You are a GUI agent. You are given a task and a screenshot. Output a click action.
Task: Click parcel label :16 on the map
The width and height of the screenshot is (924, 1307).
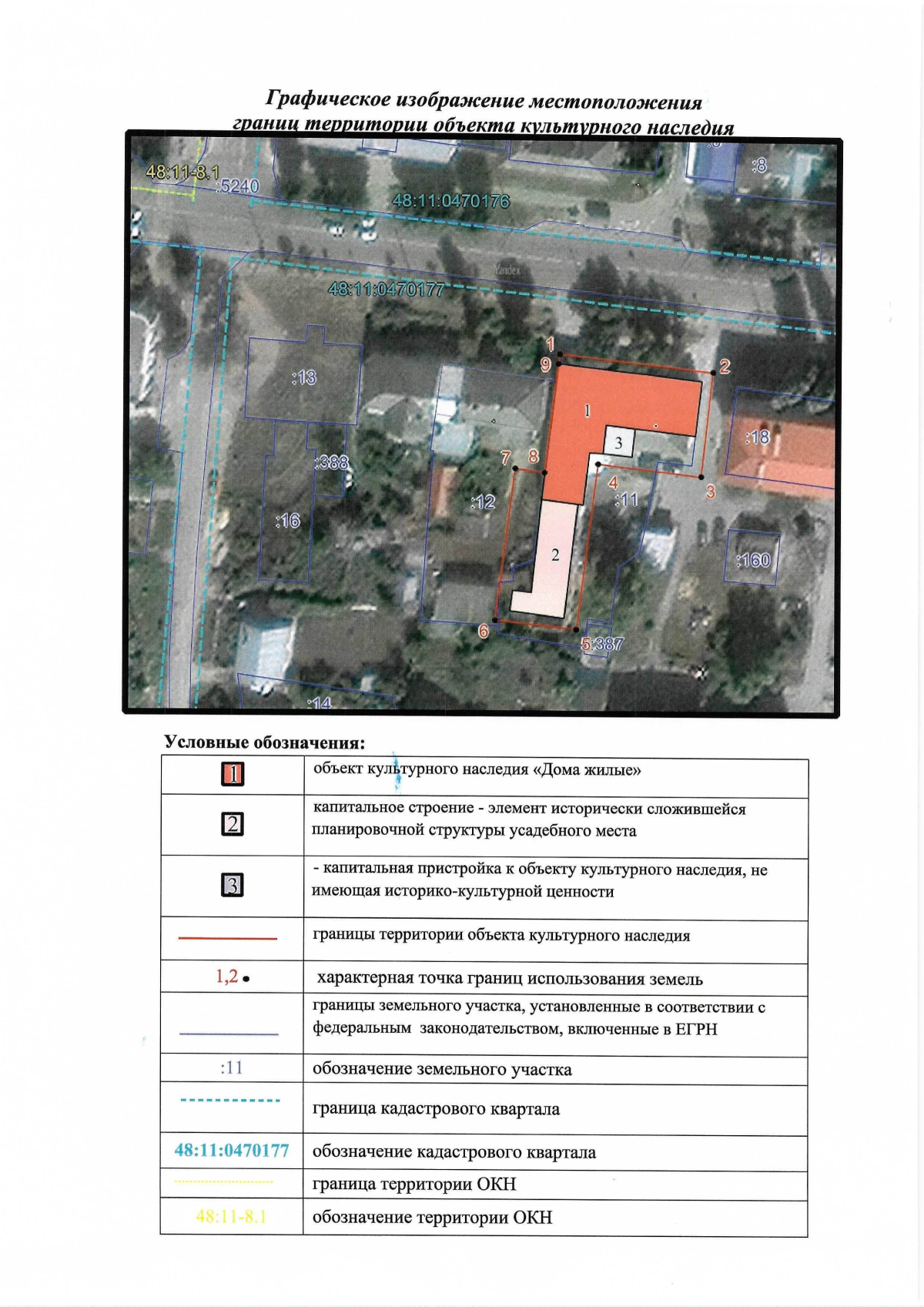(287, 521)
